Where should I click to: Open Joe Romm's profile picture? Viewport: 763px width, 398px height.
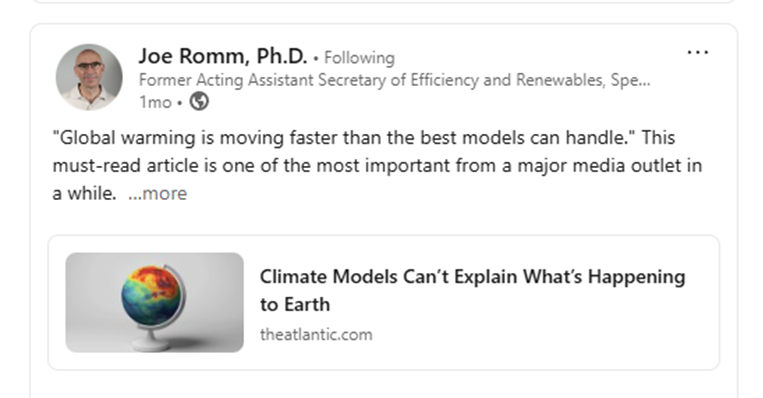(x=89, y=77)
